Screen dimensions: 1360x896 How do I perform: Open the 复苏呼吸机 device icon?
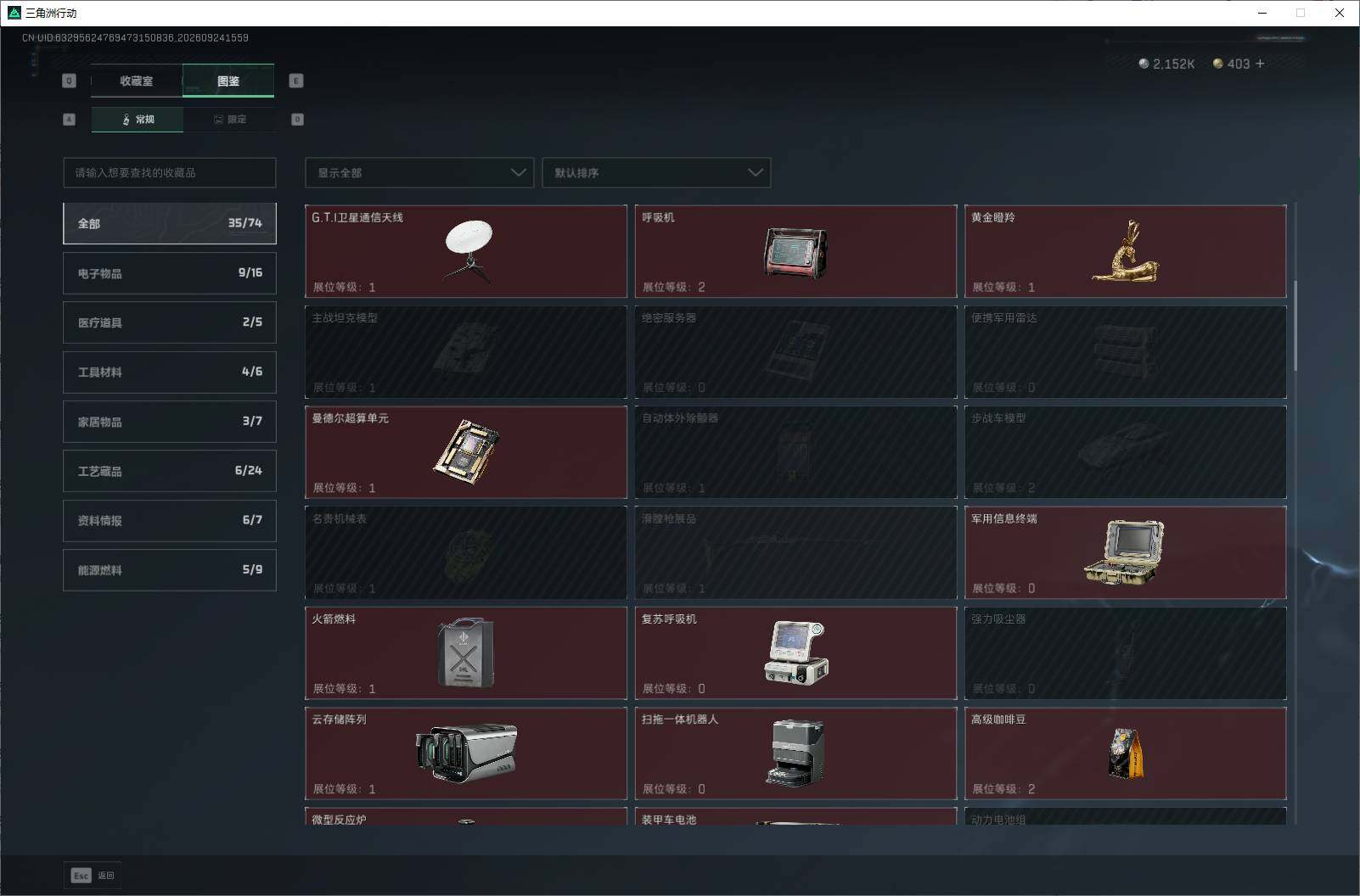tap(795, 652)
